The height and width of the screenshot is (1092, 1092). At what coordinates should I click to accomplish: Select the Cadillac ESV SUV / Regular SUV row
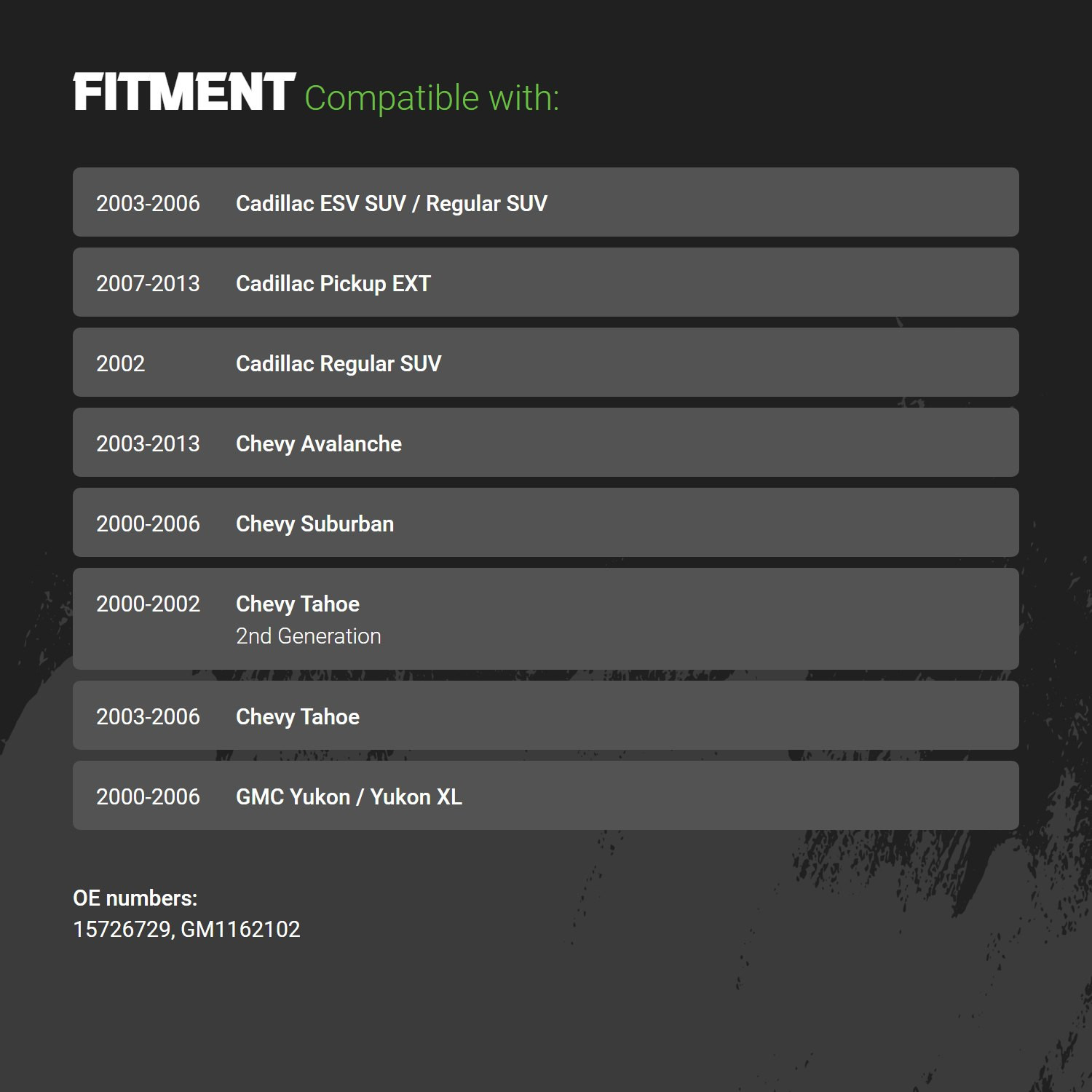[546, 202]
